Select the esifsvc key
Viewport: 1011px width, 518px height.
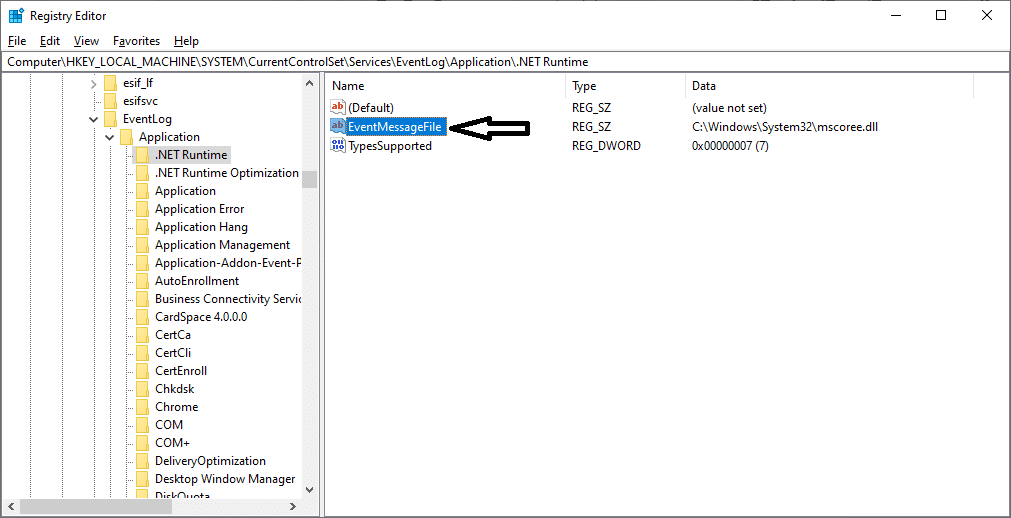tap(140, 101)
